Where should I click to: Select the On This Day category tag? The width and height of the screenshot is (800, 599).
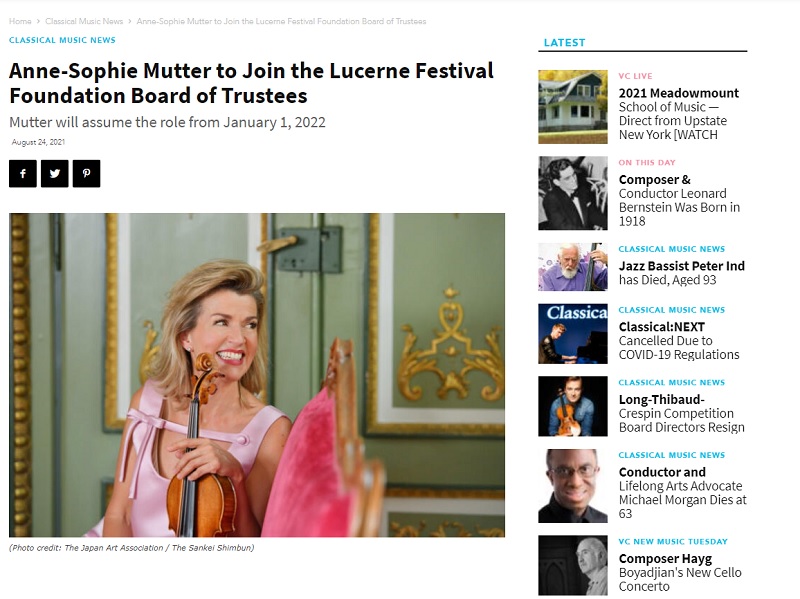click(x=647, y=162)
